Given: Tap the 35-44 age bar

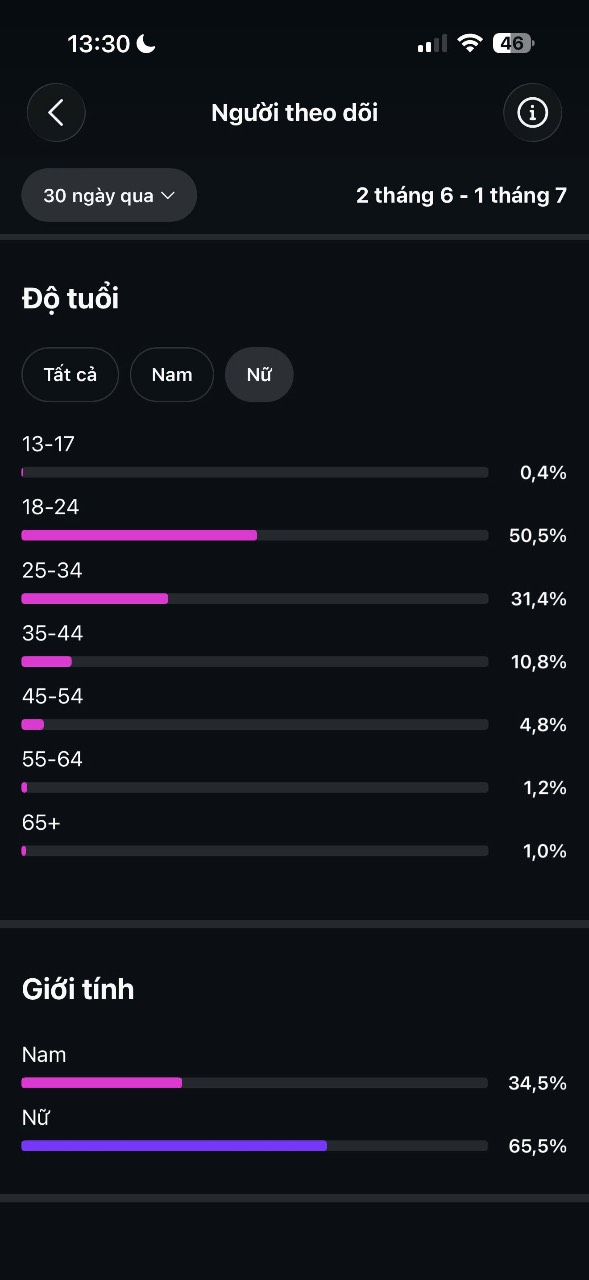Looking at the screenshot, I should click(x=255, y=661).
